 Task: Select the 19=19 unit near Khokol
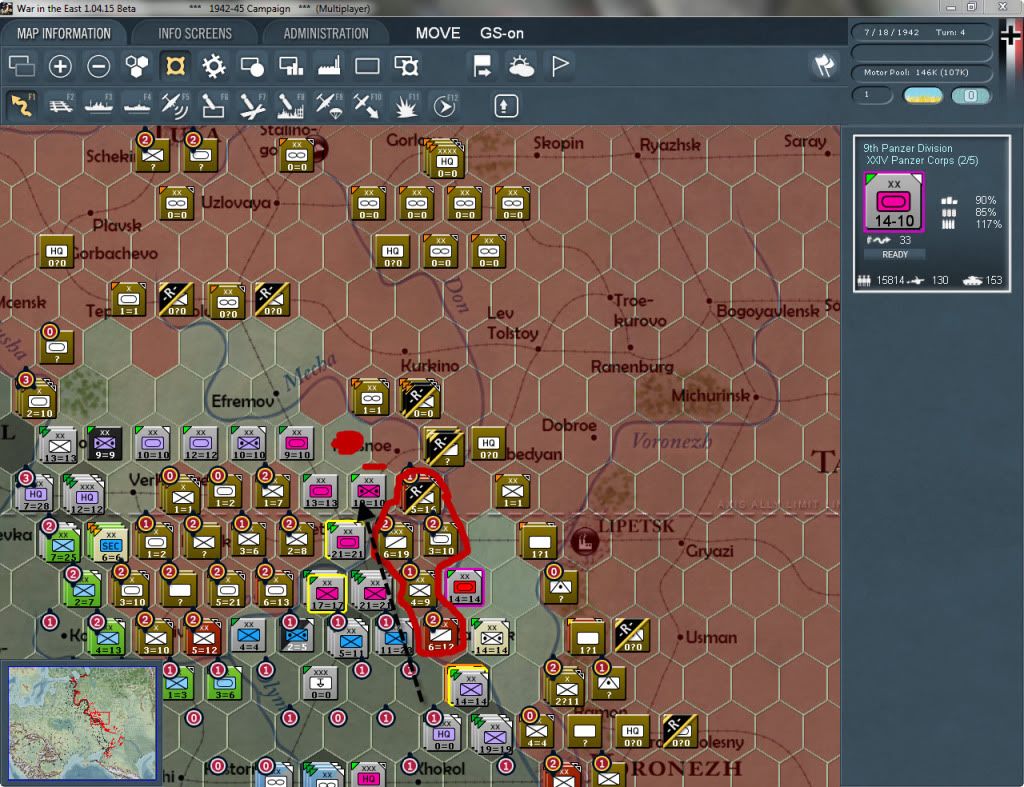pos(494,737)
